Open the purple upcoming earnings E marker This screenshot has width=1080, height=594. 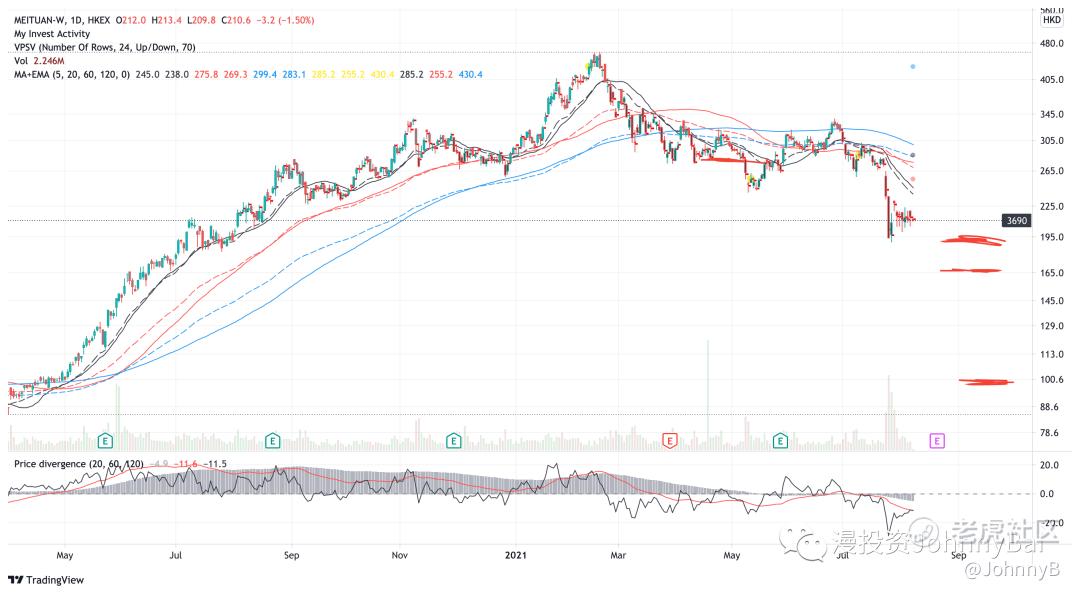(937, 440)
